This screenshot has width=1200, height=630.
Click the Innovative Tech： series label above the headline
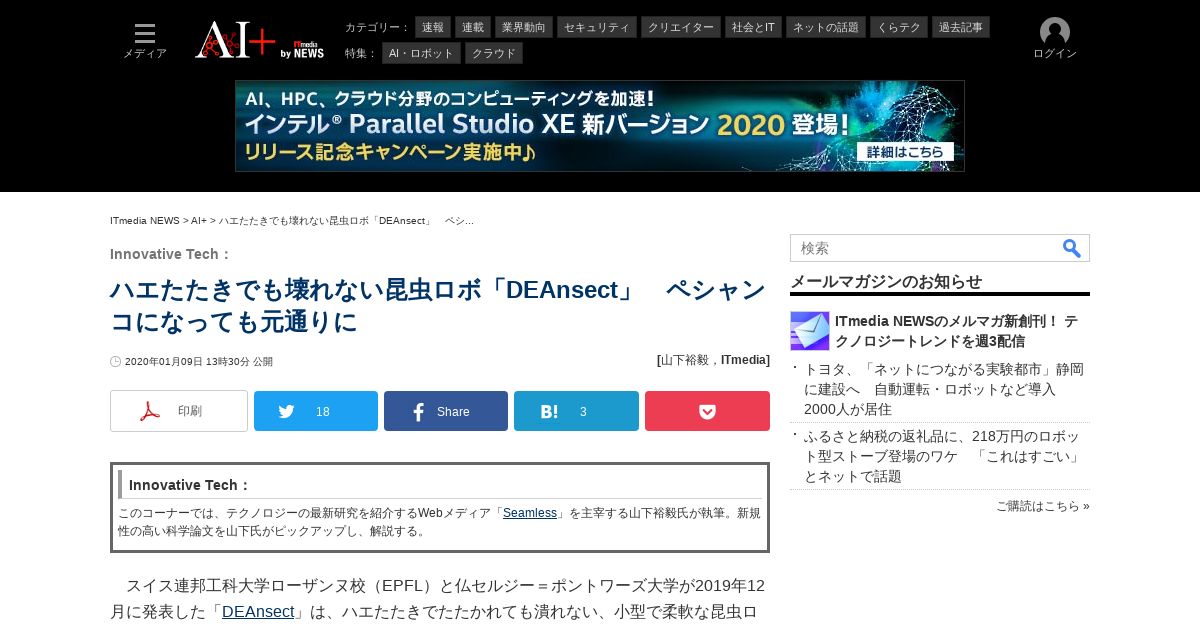[170, 254]
